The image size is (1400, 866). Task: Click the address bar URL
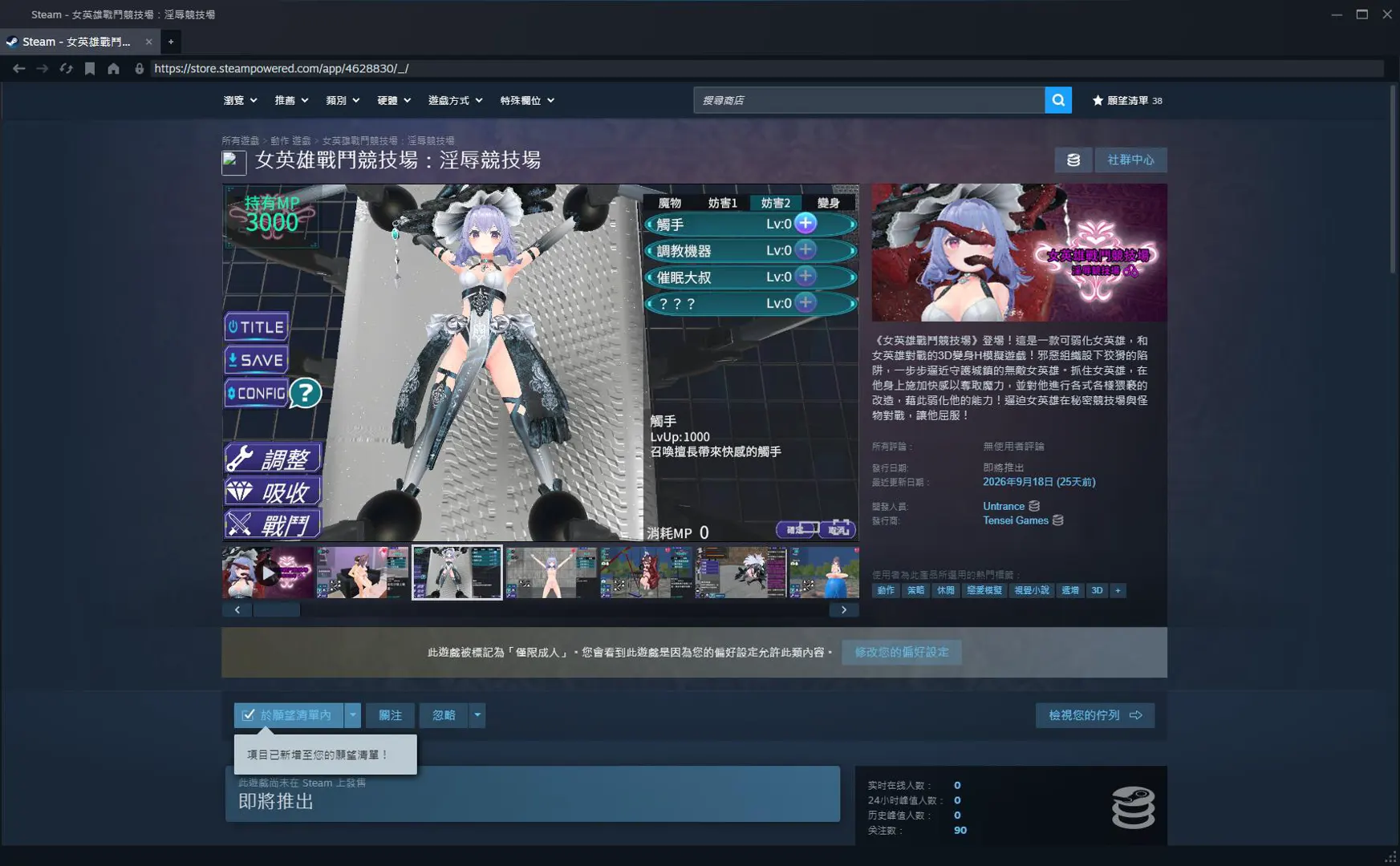click(x=281, y=69)
